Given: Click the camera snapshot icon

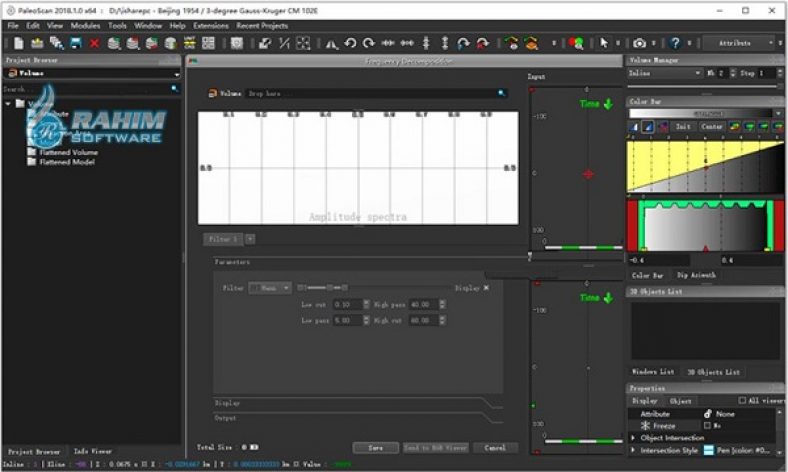Looking at the screenshot, I should [639, 44].
